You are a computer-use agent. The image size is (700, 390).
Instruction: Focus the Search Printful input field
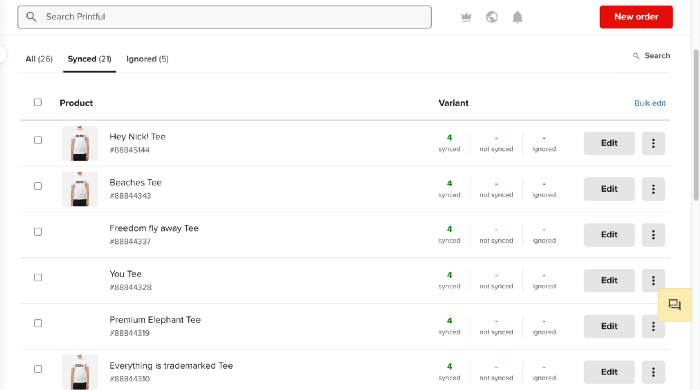225,17
